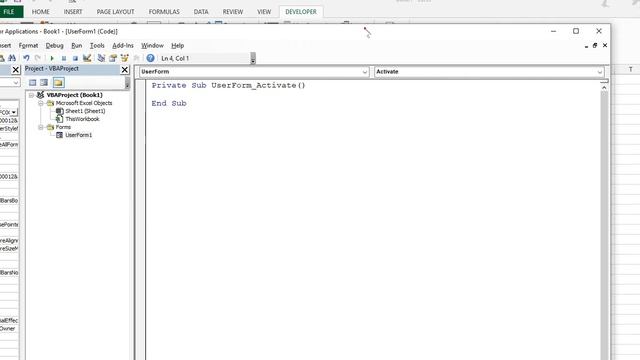Close the Properties panel on left
640x360 pixels.
click(16, 70)
